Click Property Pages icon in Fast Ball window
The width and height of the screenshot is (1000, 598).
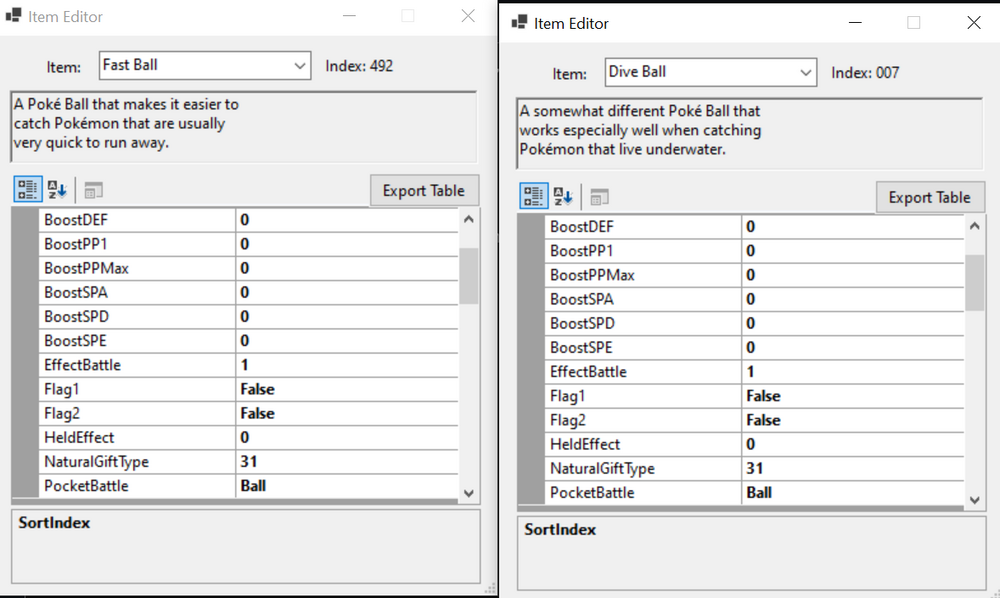click(x=93, y=190)
